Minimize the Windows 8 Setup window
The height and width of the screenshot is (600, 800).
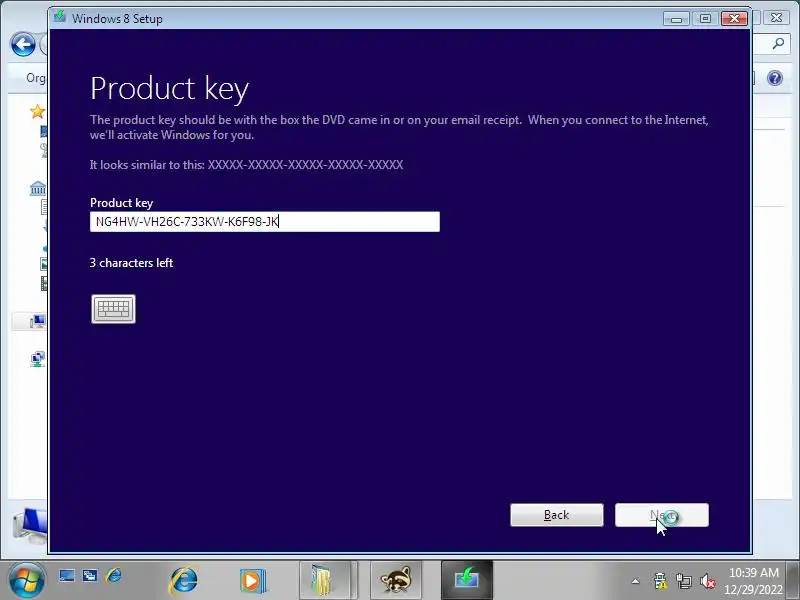[x=676, y=19]
